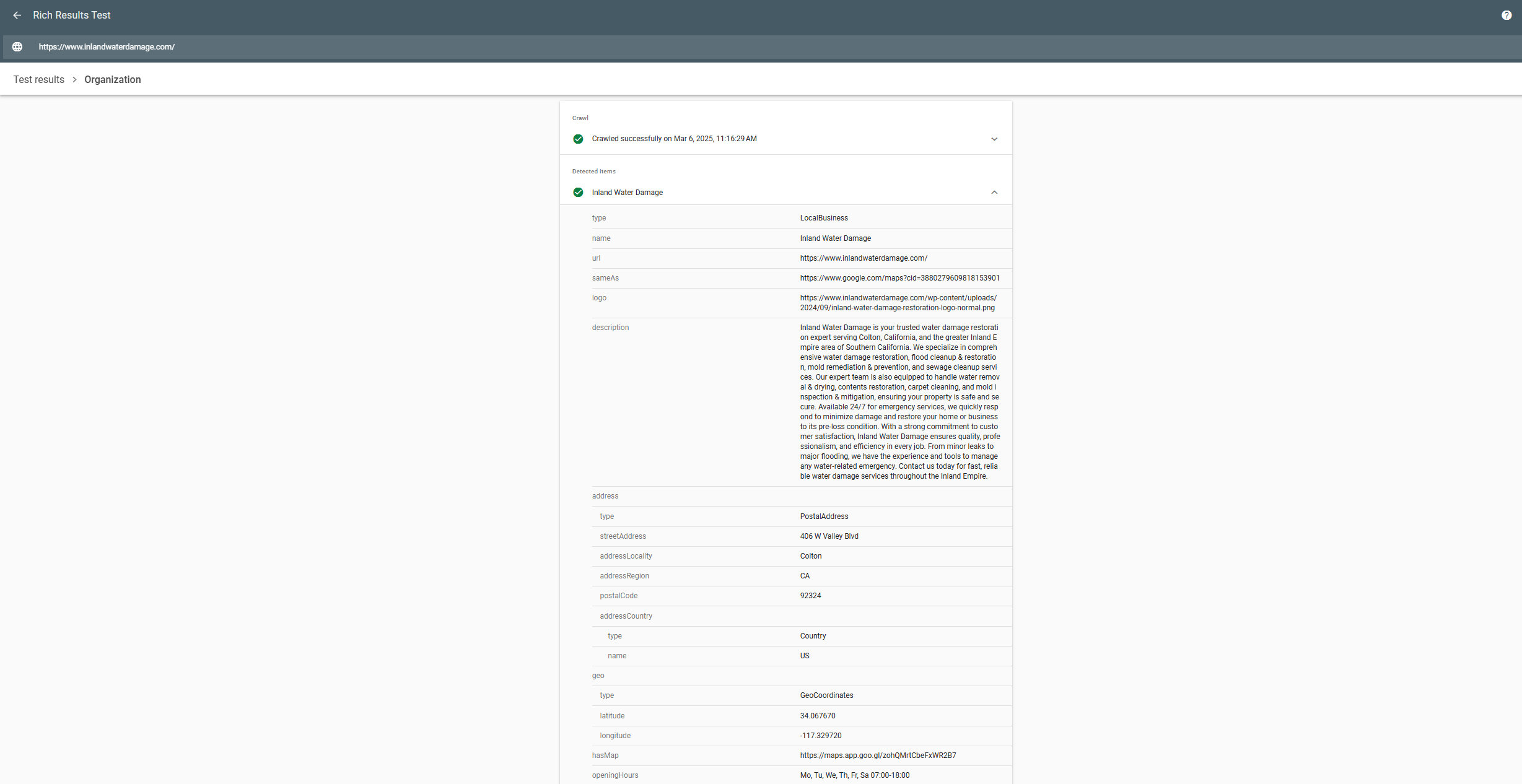Collapse the Inland Water Damage item

(x=994, y=193)
